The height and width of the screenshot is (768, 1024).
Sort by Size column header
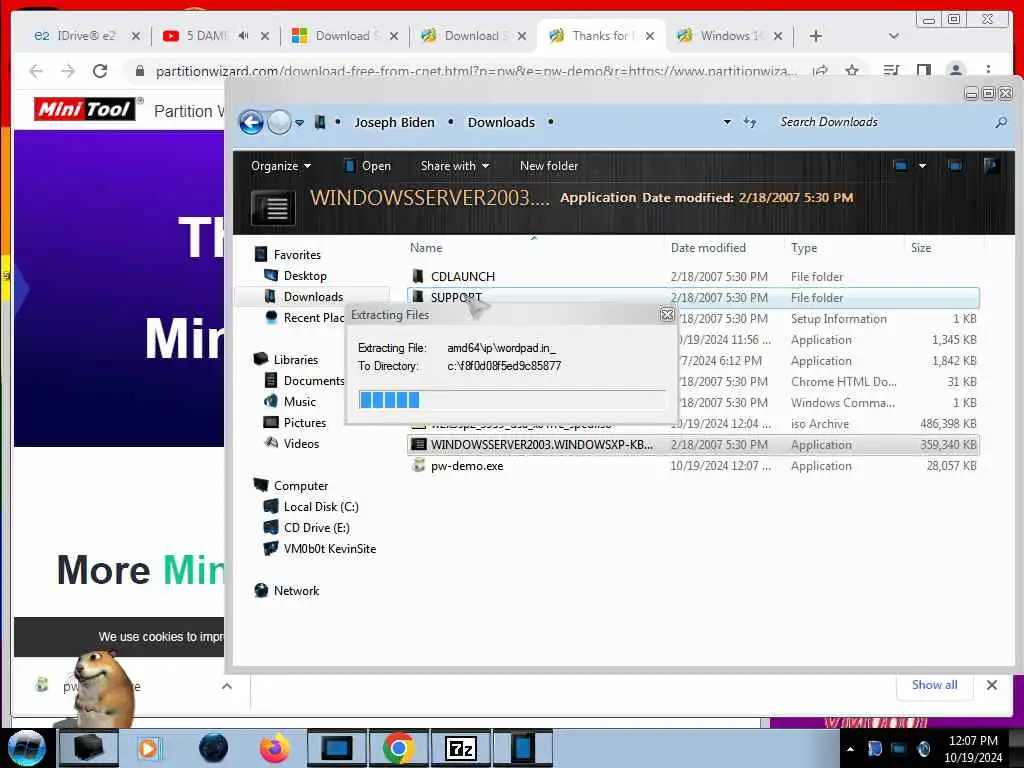(x=921, y=248)
